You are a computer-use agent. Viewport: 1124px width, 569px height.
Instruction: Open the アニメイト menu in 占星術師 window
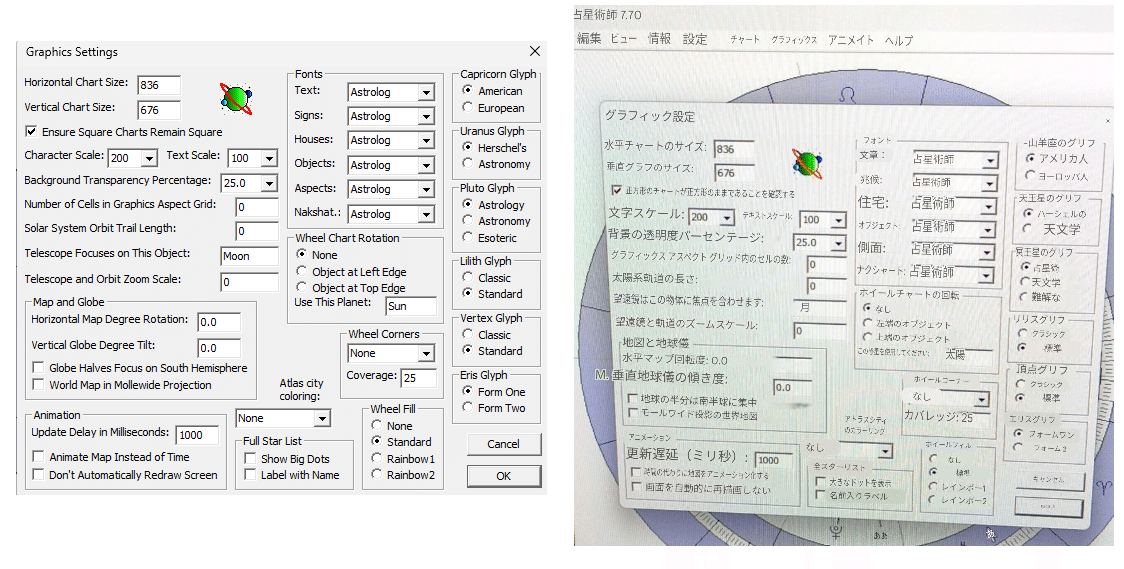click(851, 40)
